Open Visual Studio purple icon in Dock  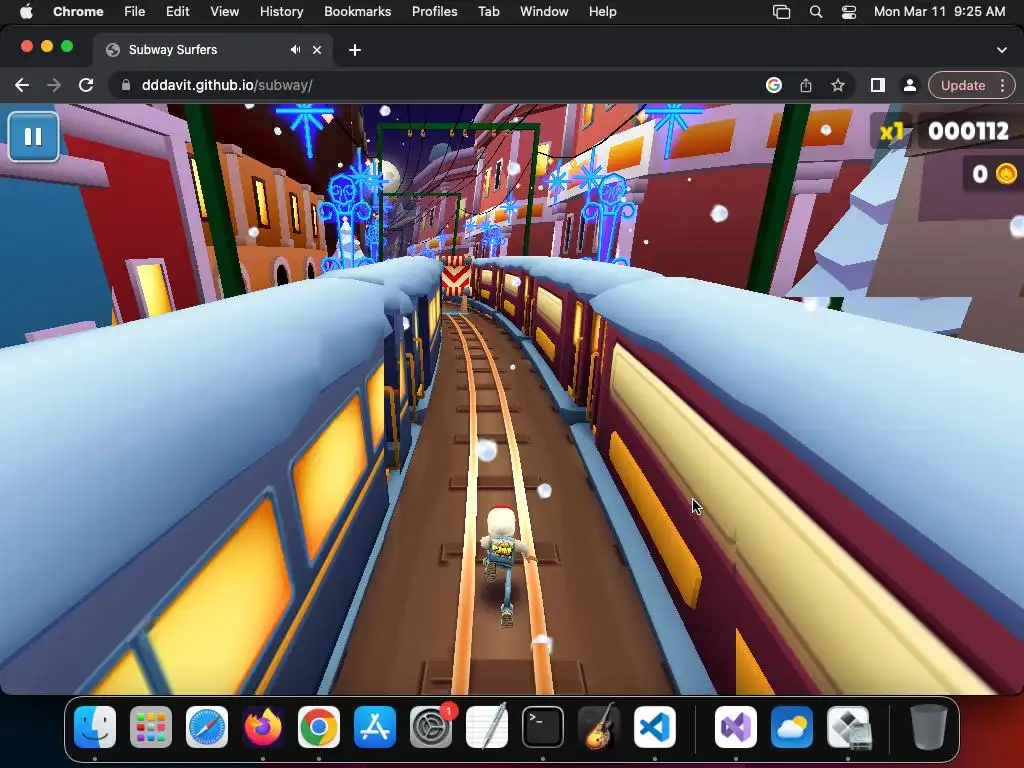click(736, 727)
